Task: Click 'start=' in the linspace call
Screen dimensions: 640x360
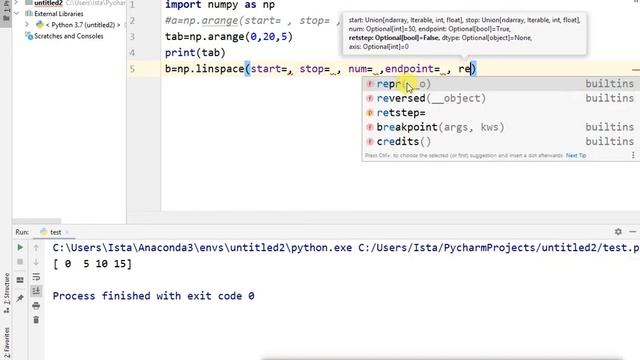Action: [x=269, y=69]
